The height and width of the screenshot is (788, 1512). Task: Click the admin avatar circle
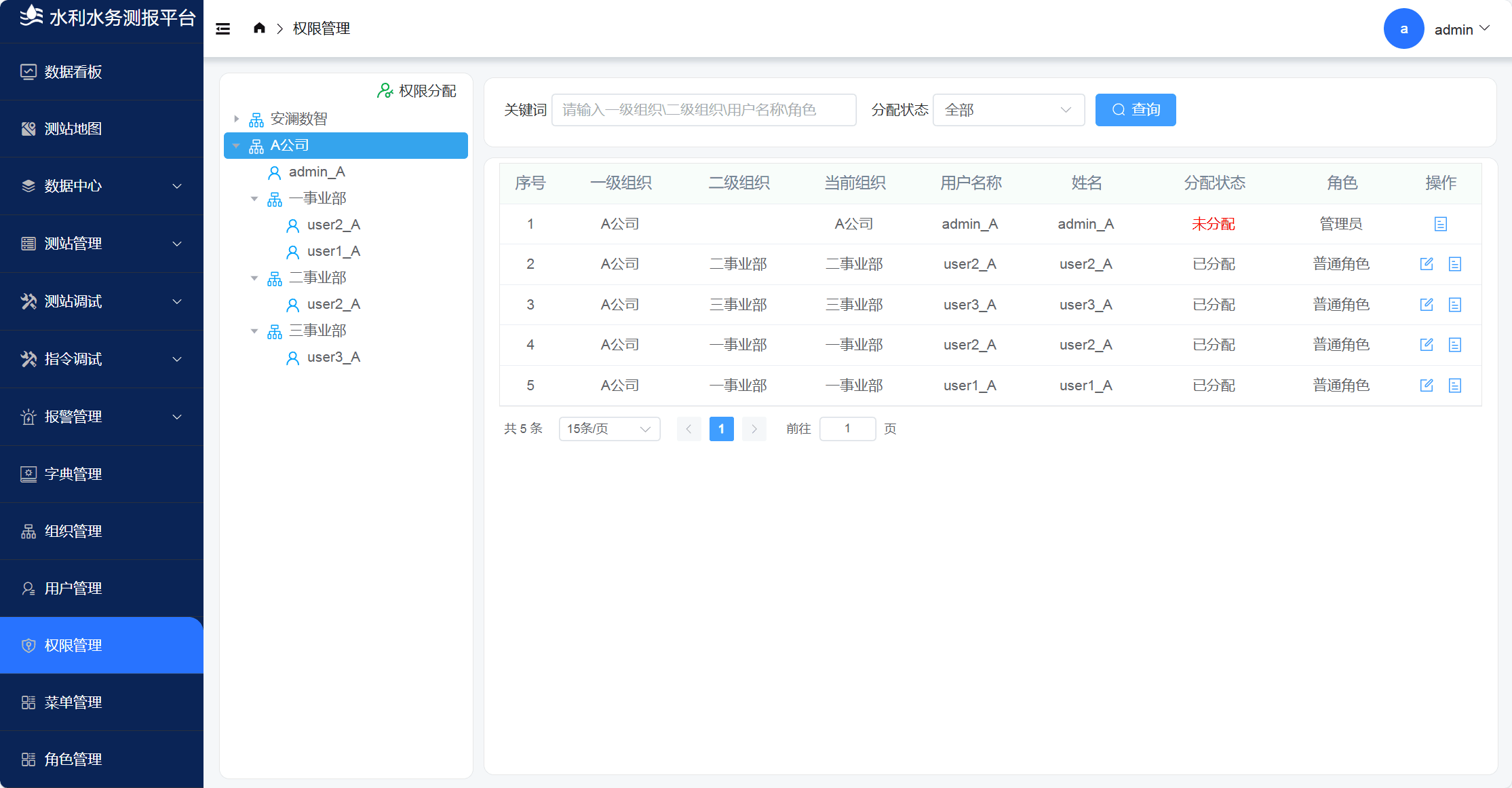(1403, 29)
